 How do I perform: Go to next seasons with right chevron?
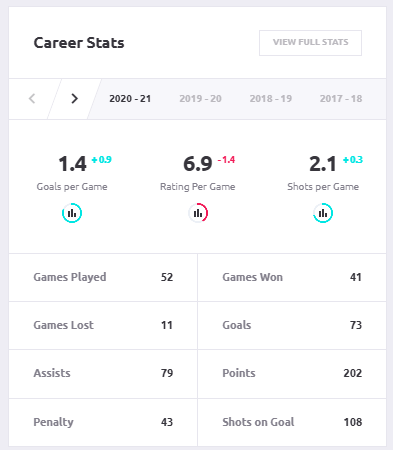coord(74,99)
